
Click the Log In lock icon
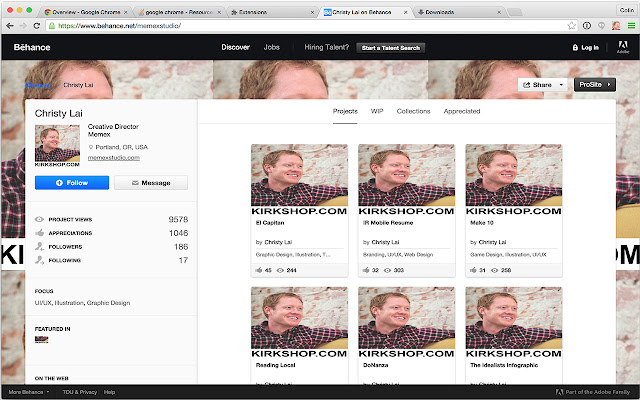[575, 48]
